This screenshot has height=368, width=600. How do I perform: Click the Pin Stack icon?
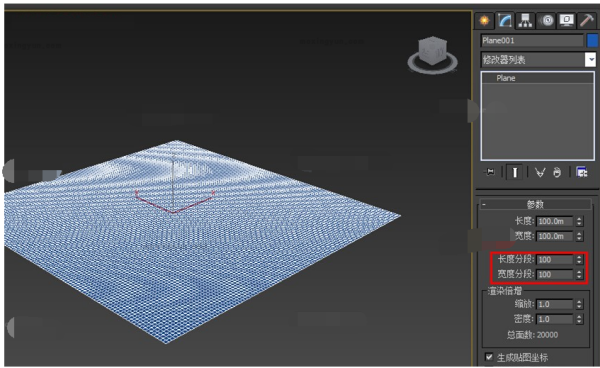tap(490, 172)
